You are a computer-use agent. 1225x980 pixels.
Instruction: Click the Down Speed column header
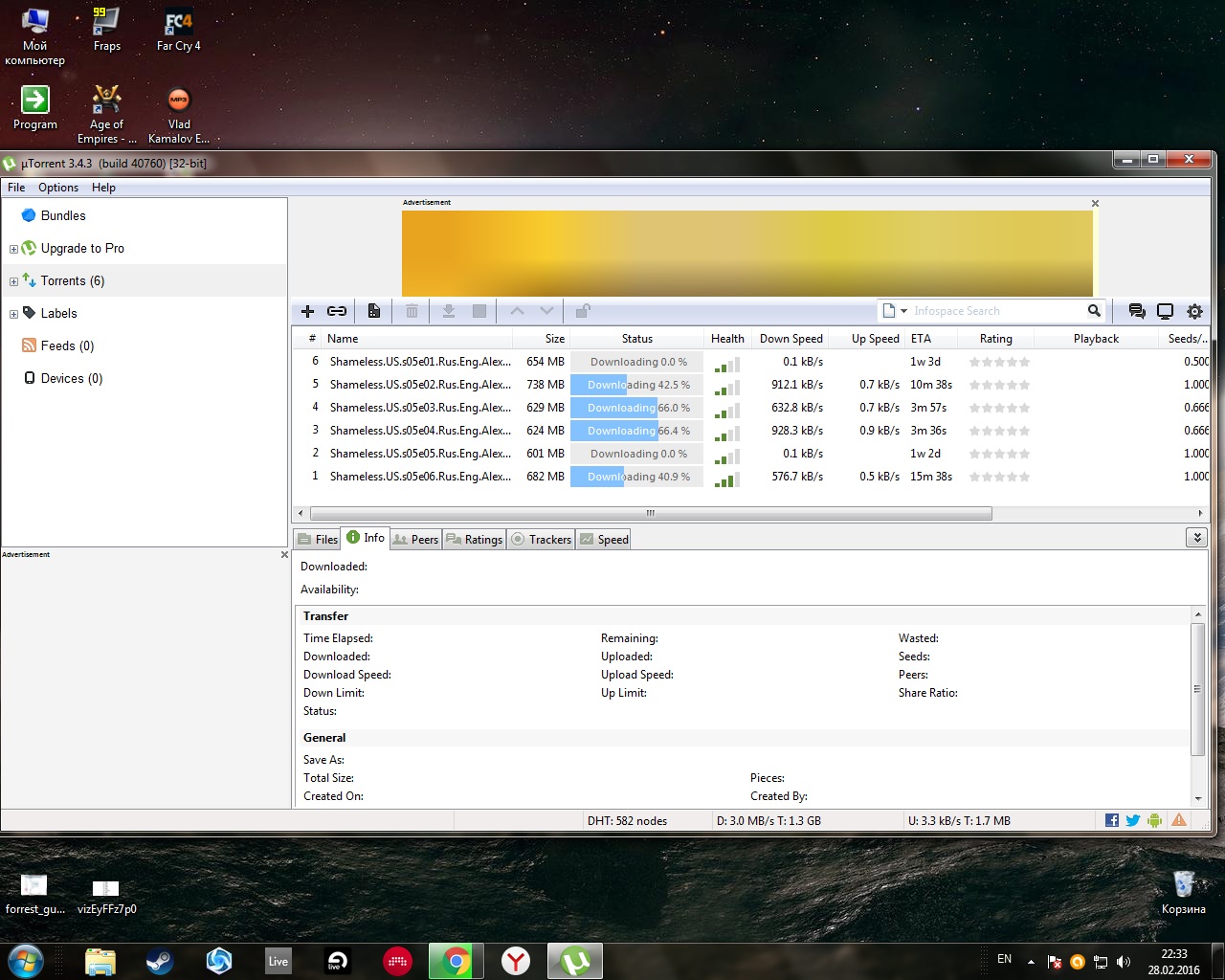[791, 339]
